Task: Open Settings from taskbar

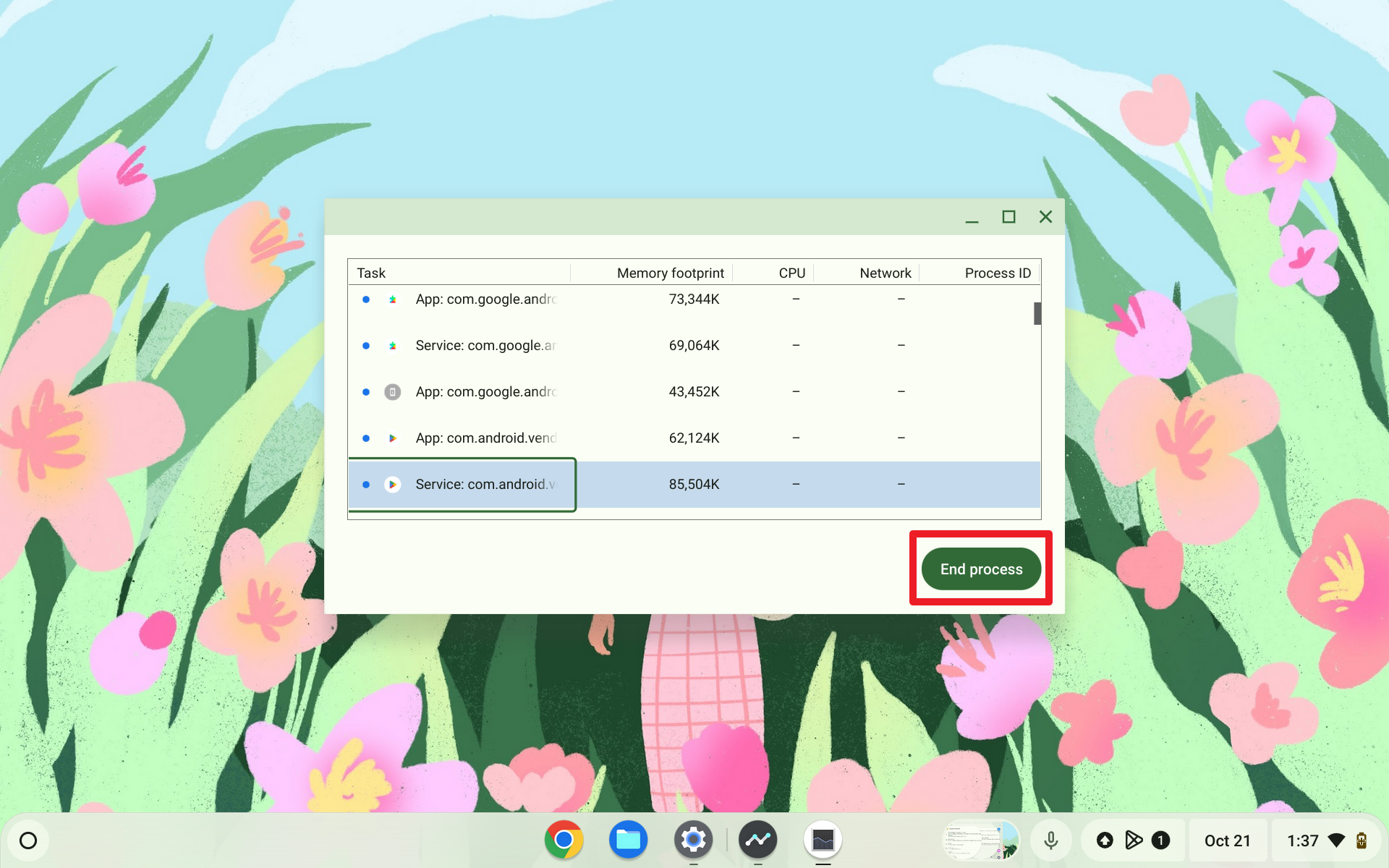Action: pos(692,840)
